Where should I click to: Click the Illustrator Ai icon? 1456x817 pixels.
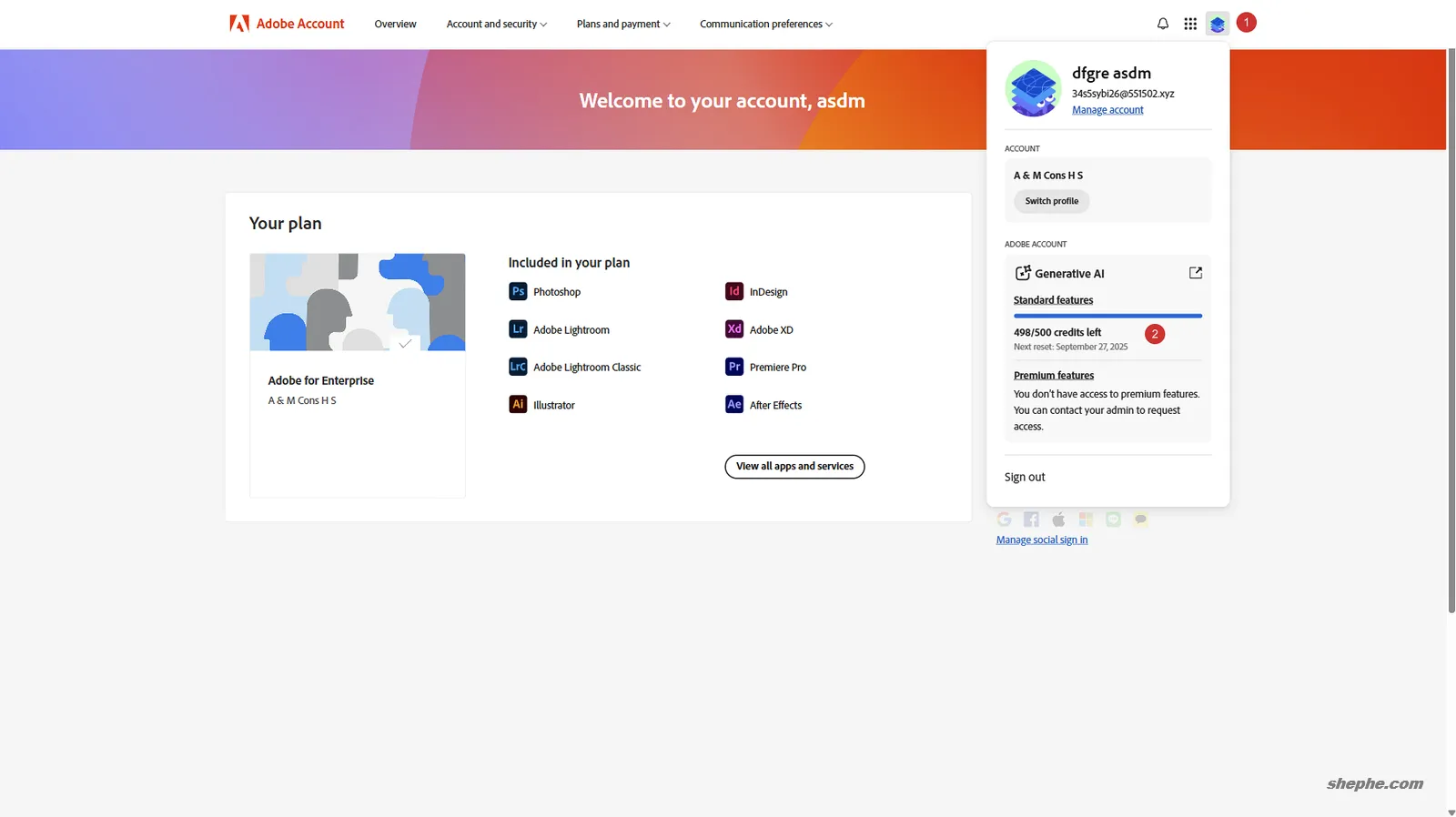518,405
